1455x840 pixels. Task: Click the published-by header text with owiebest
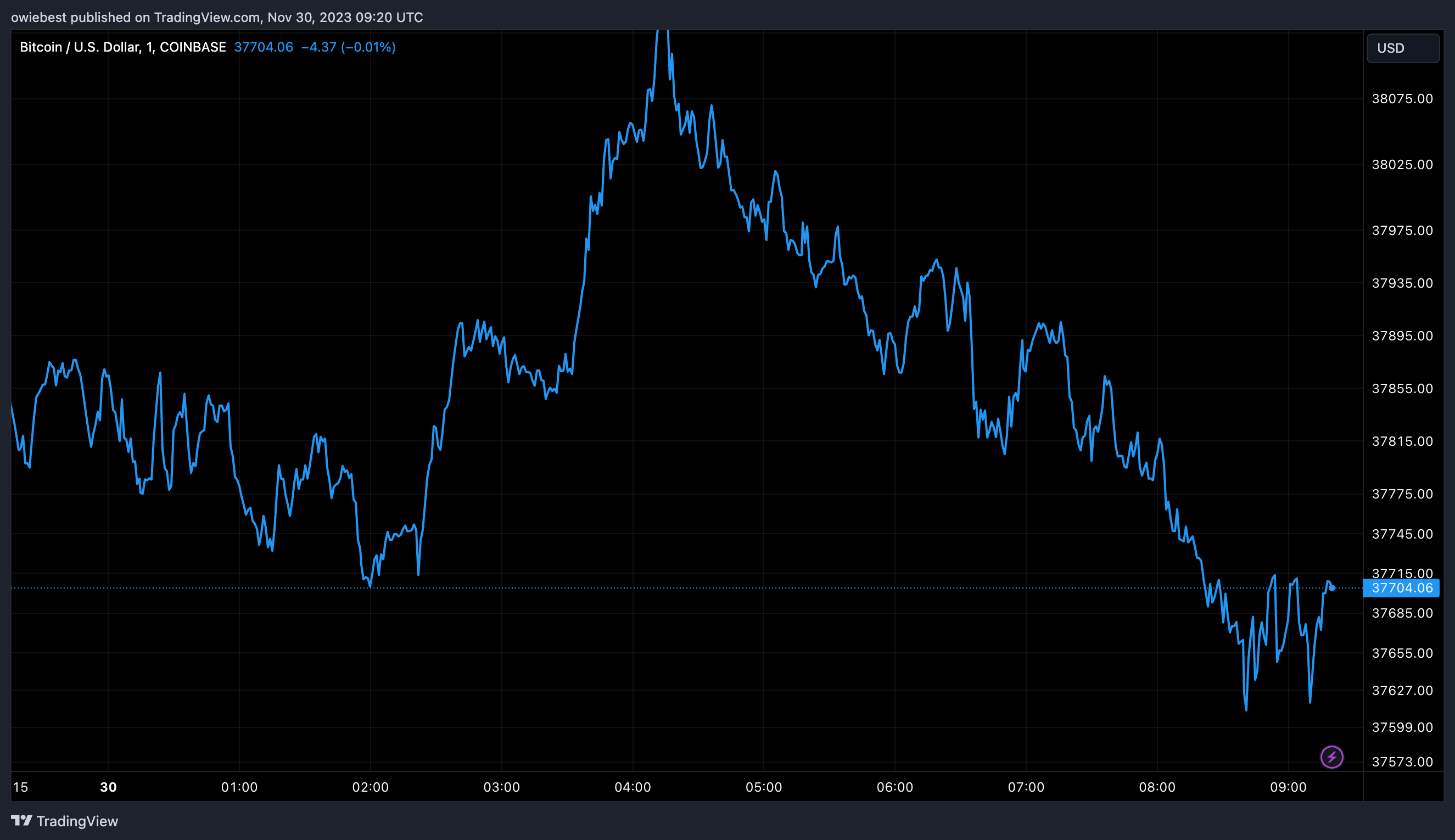coord(217,18)
